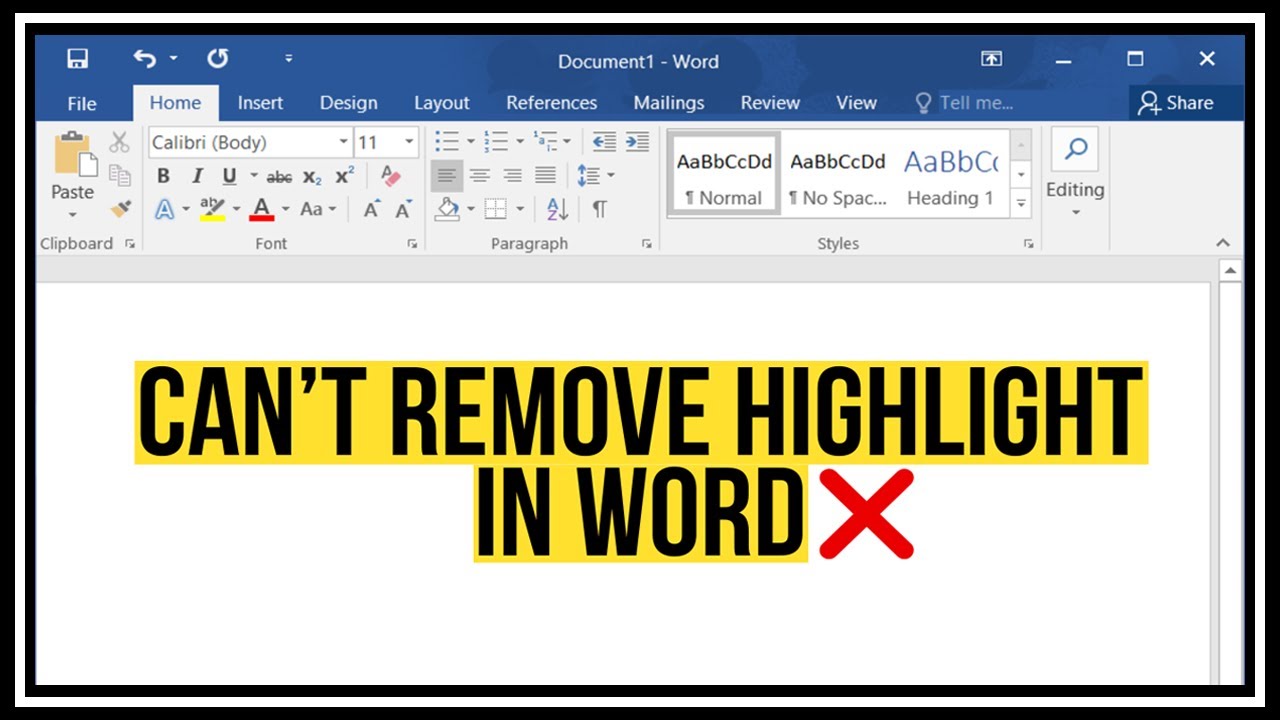Image resolution: width=1280 pixels, height=720 pixels.
Task: Toggle Show/Hide paragraph marks
Action: tap(599, 209)
